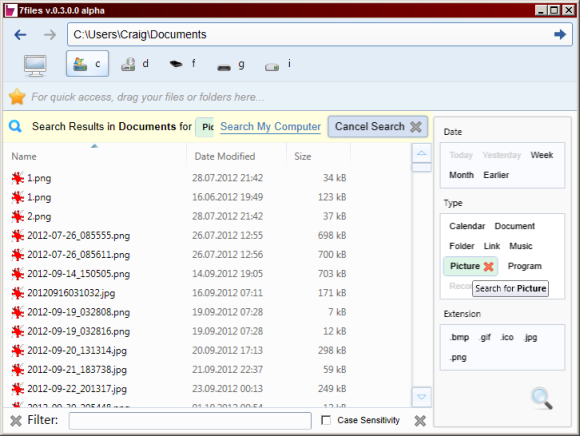Click the scroll up arrow button

[421, 153]
